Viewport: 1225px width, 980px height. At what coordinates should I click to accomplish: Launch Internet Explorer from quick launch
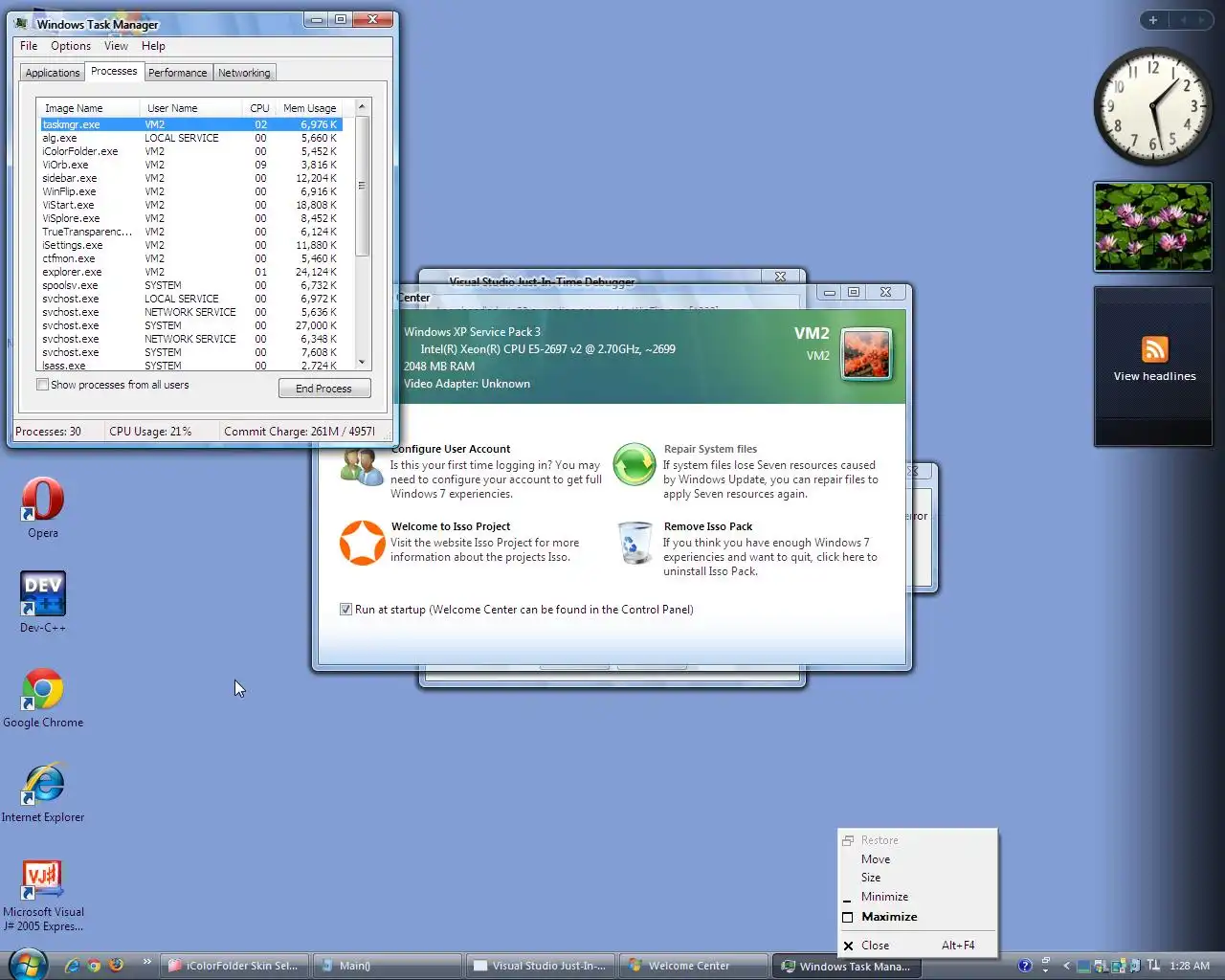72,966
